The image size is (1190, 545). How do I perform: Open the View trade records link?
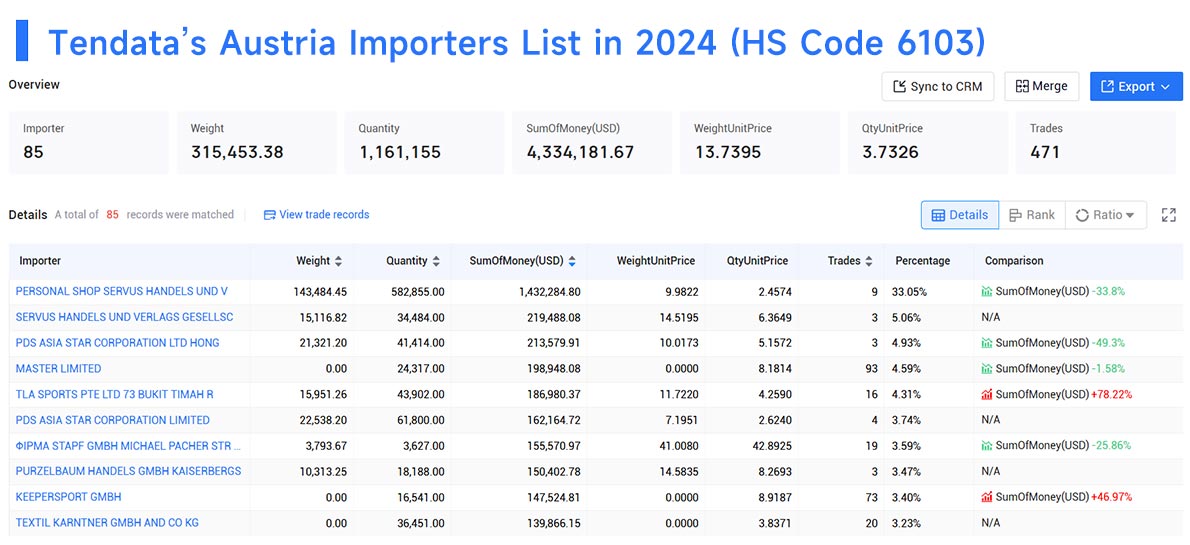coord(316,215)
